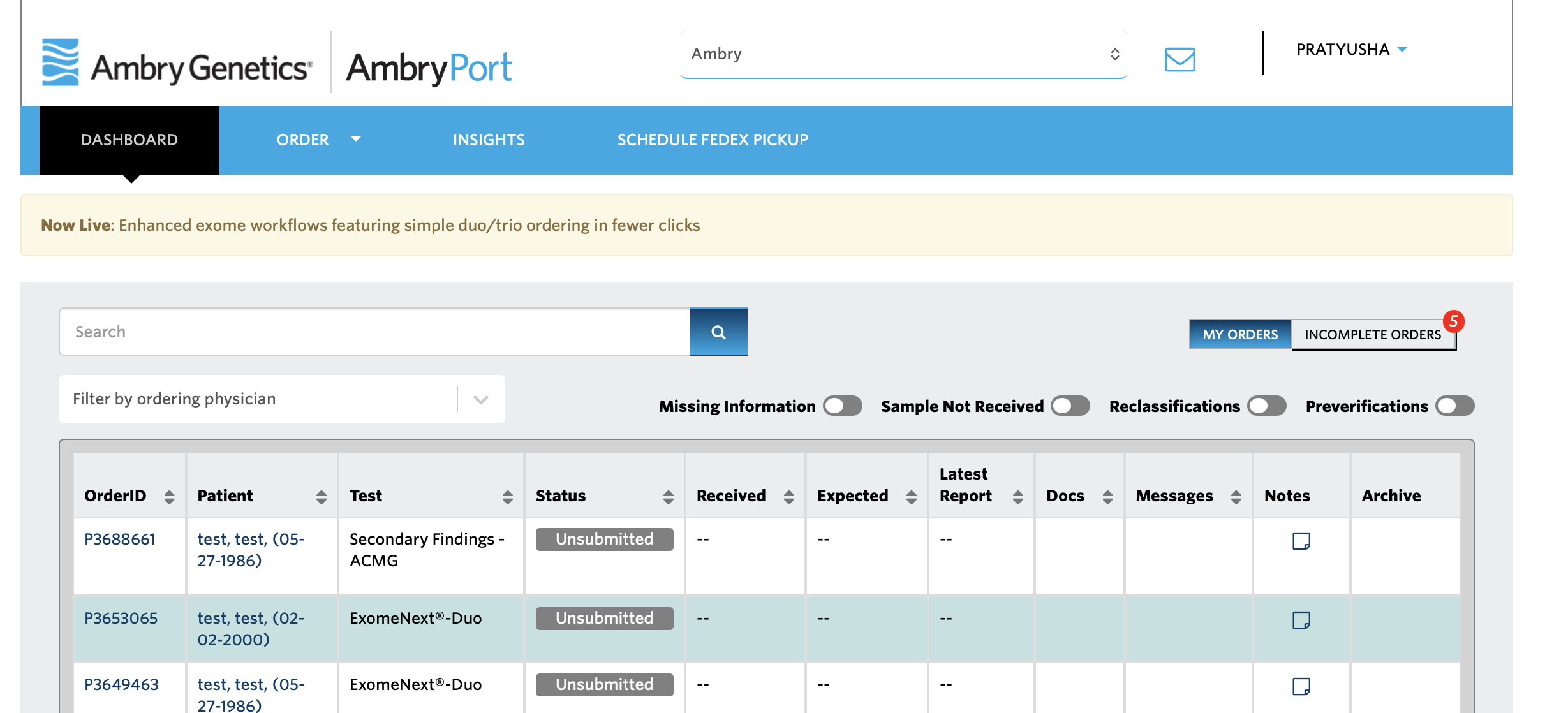Enable the Preverifications switch
Viewport: 1568px width, 713px height.
1455,406
